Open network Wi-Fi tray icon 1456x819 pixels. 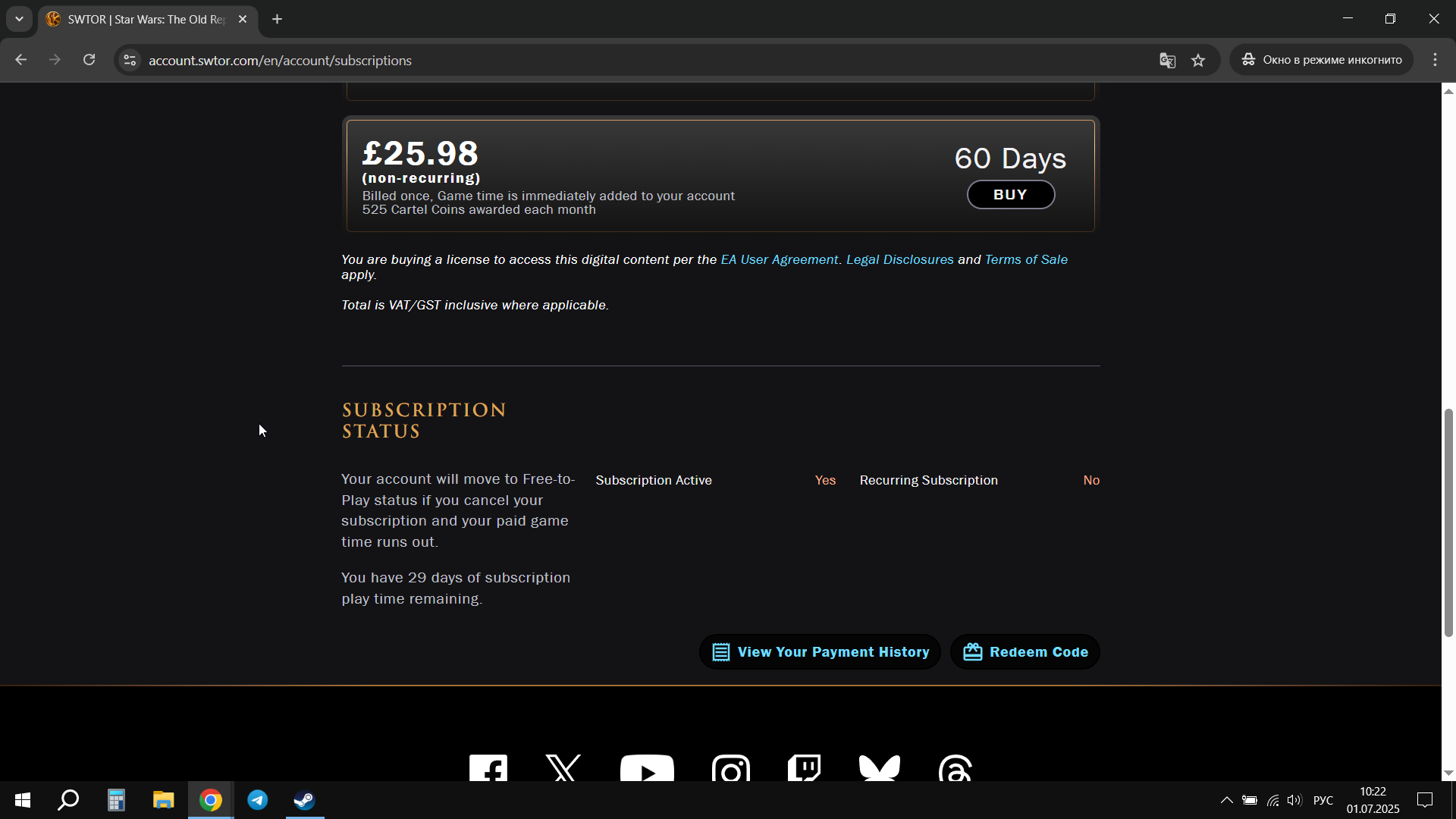pos(1272,800)
